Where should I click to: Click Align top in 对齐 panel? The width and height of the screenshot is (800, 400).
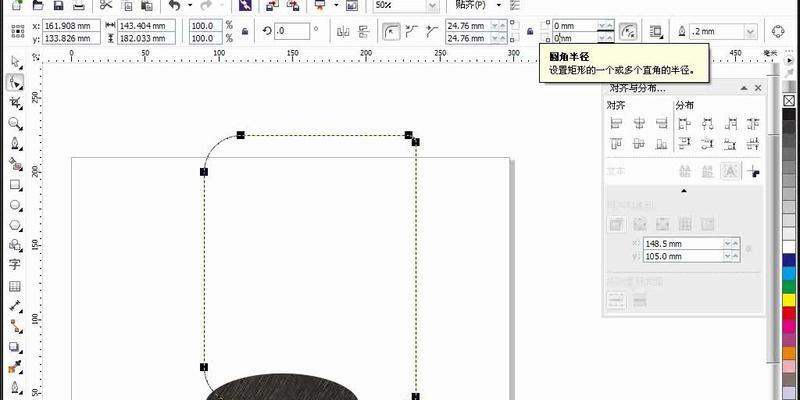point(616,144)
